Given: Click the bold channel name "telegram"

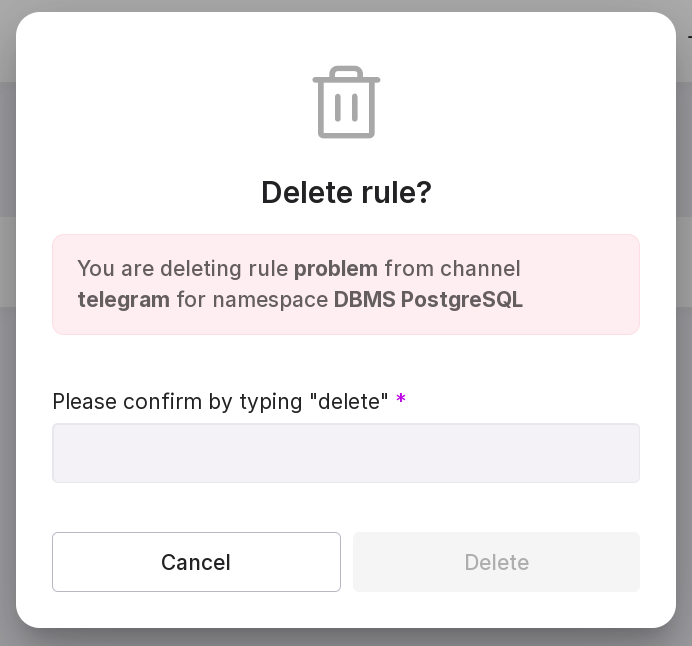Looking at the screenshot, I should [123, 300].
